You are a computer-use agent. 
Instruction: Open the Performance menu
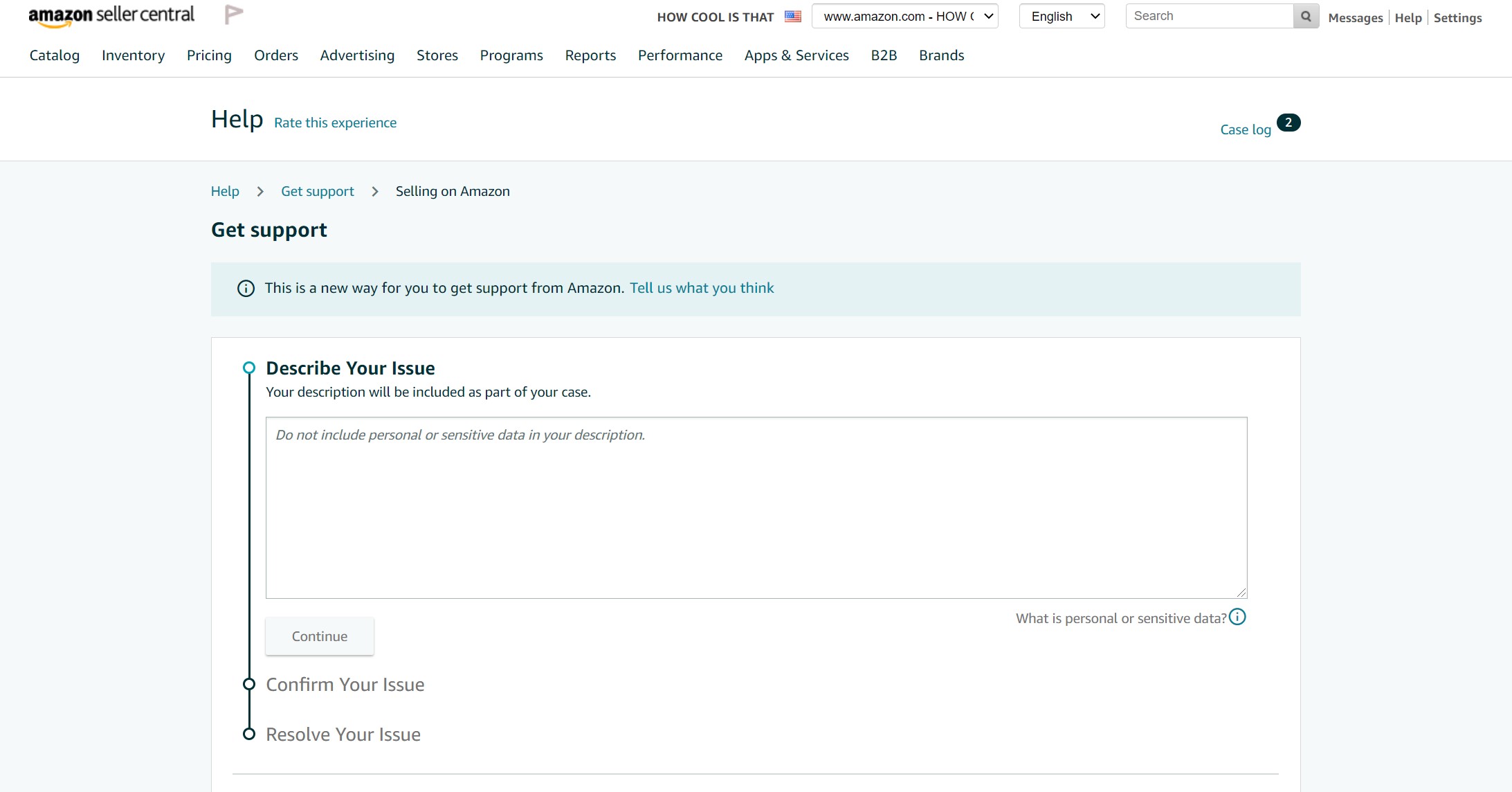click(680, 55)
